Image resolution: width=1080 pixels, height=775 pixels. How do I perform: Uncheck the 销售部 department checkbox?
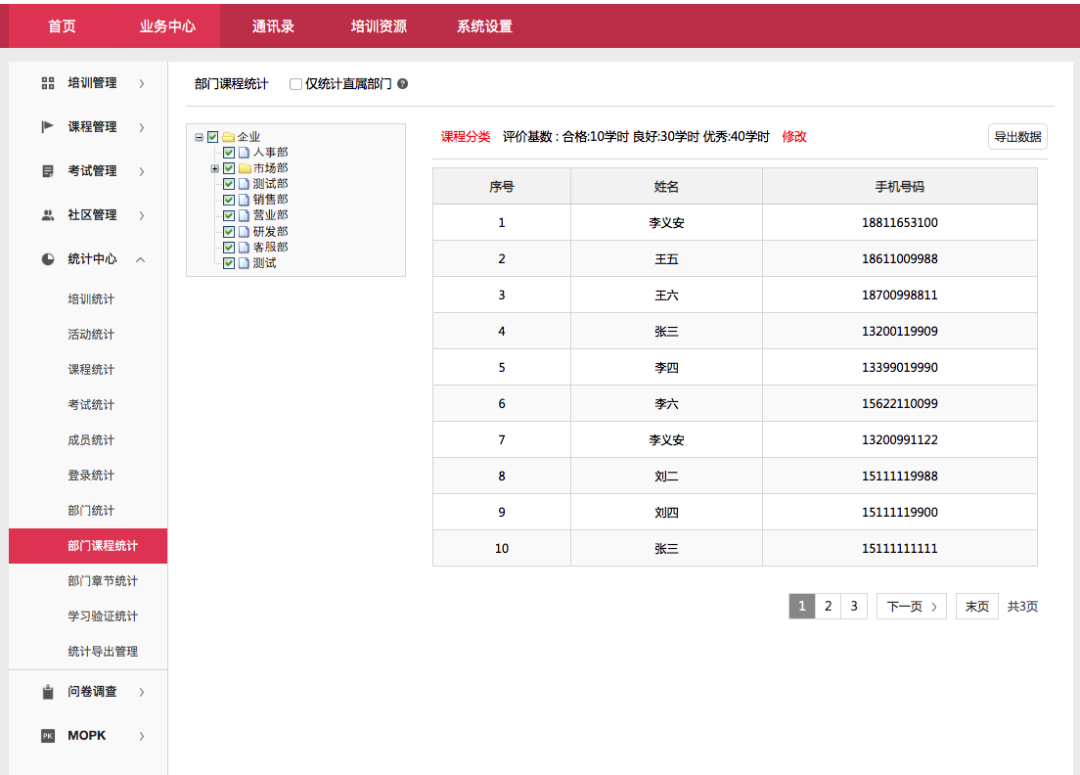coord(228,199)
